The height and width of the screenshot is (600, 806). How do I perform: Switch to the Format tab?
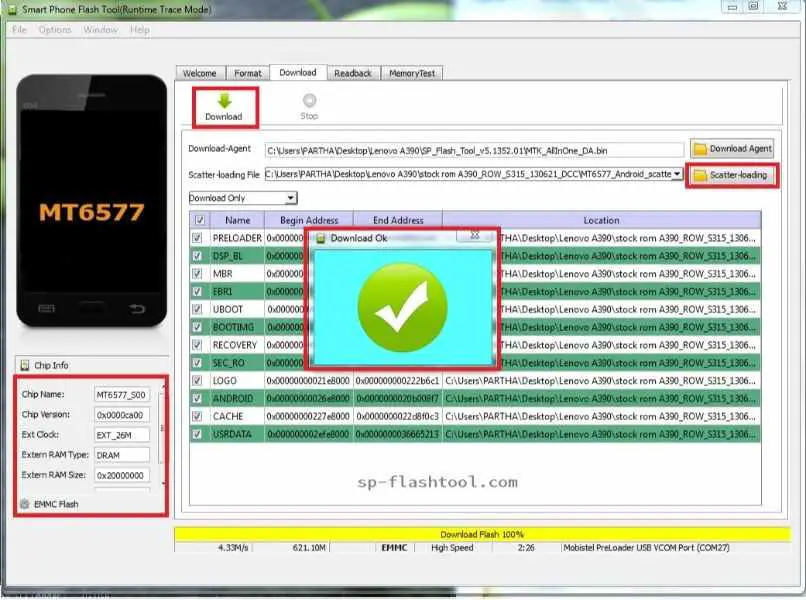tap(248, 74)
